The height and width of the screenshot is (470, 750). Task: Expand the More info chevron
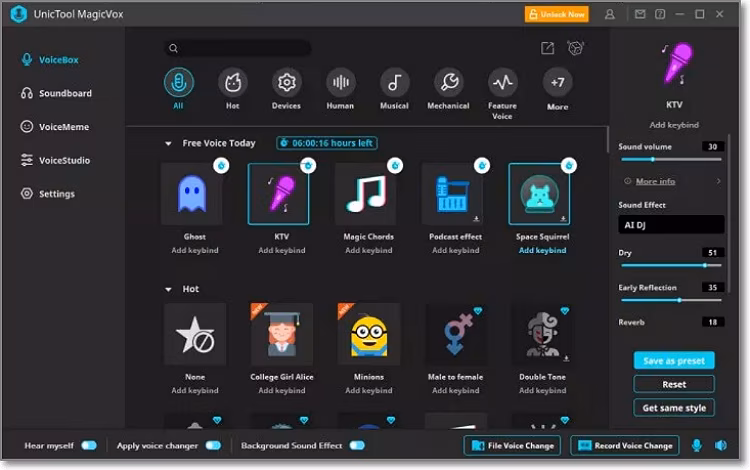click(718, 181)
